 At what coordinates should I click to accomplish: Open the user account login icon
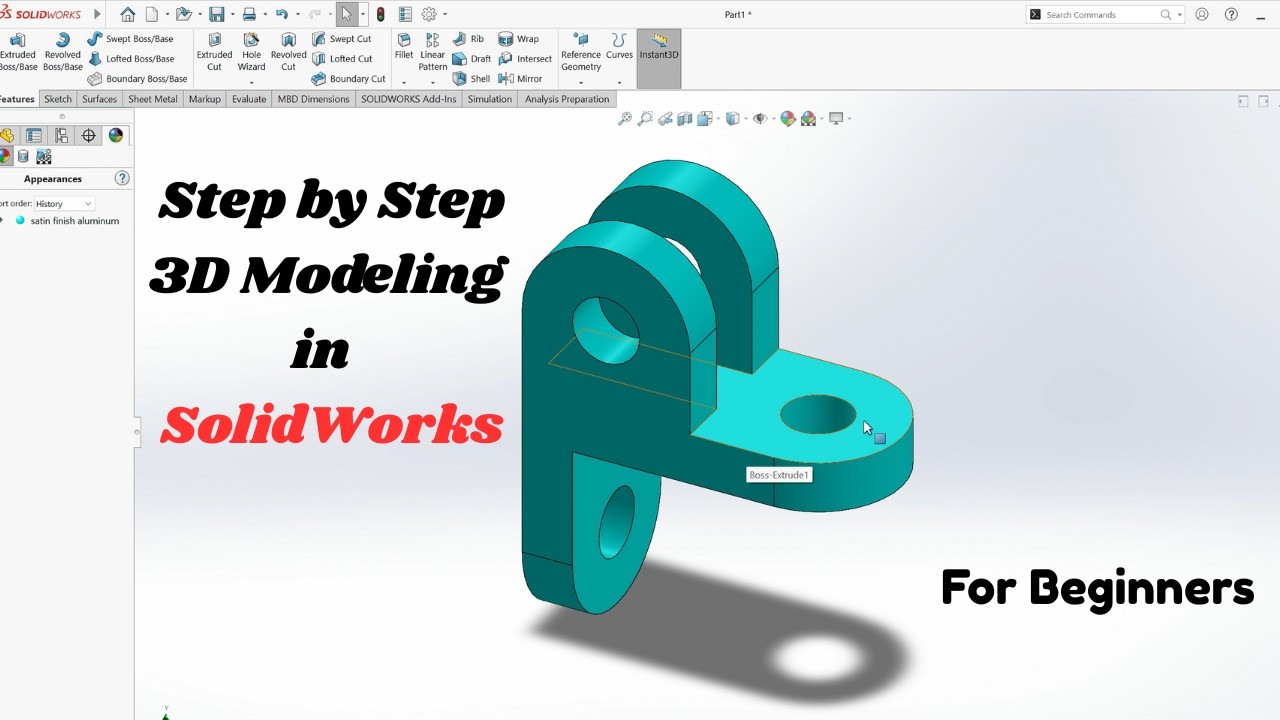[1202, 14]
